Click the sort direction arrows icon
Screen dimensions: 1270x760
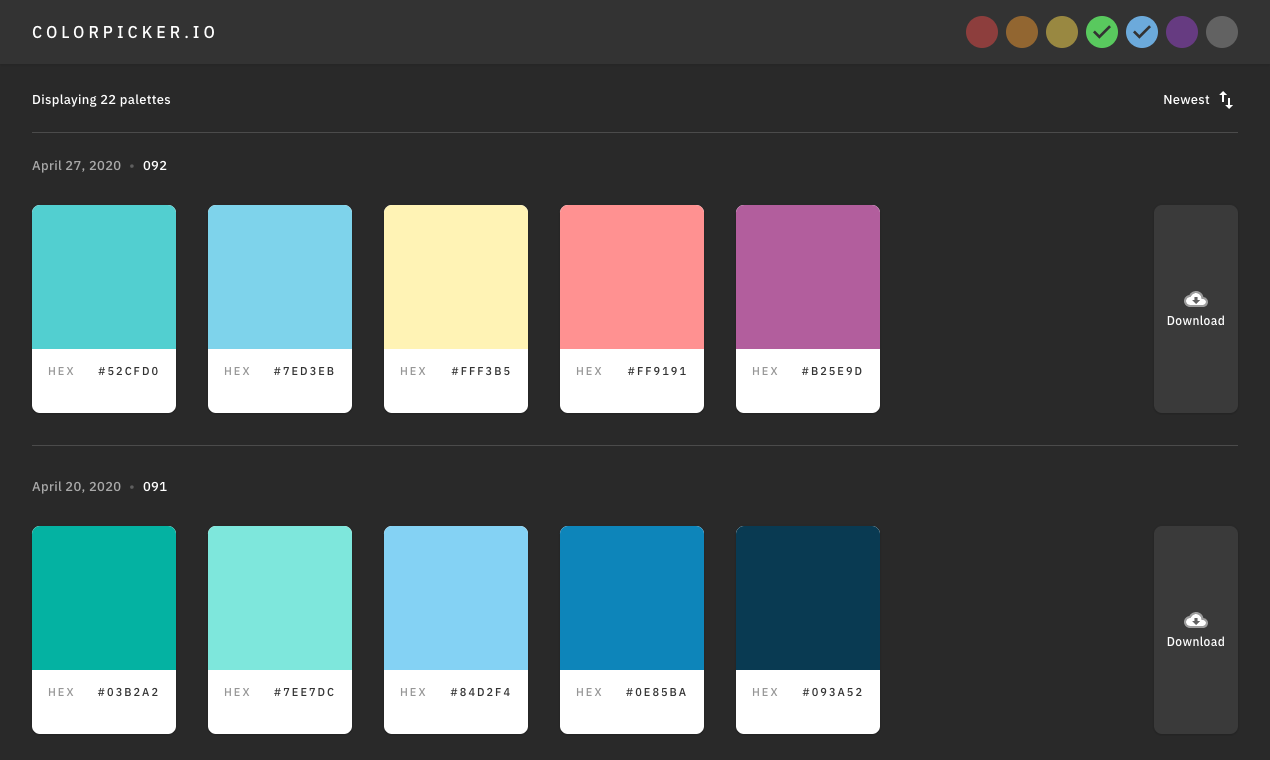(1227, 99)
